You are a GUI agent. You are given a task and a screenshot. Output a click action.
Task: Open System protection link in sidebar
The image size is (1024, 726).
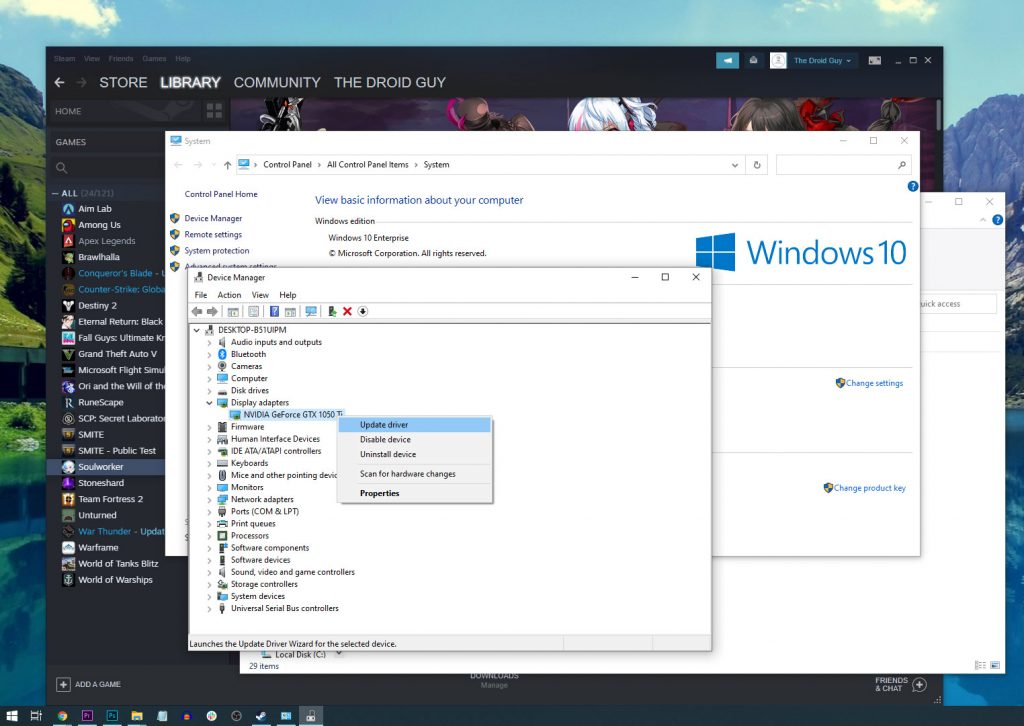coord(217,251)
